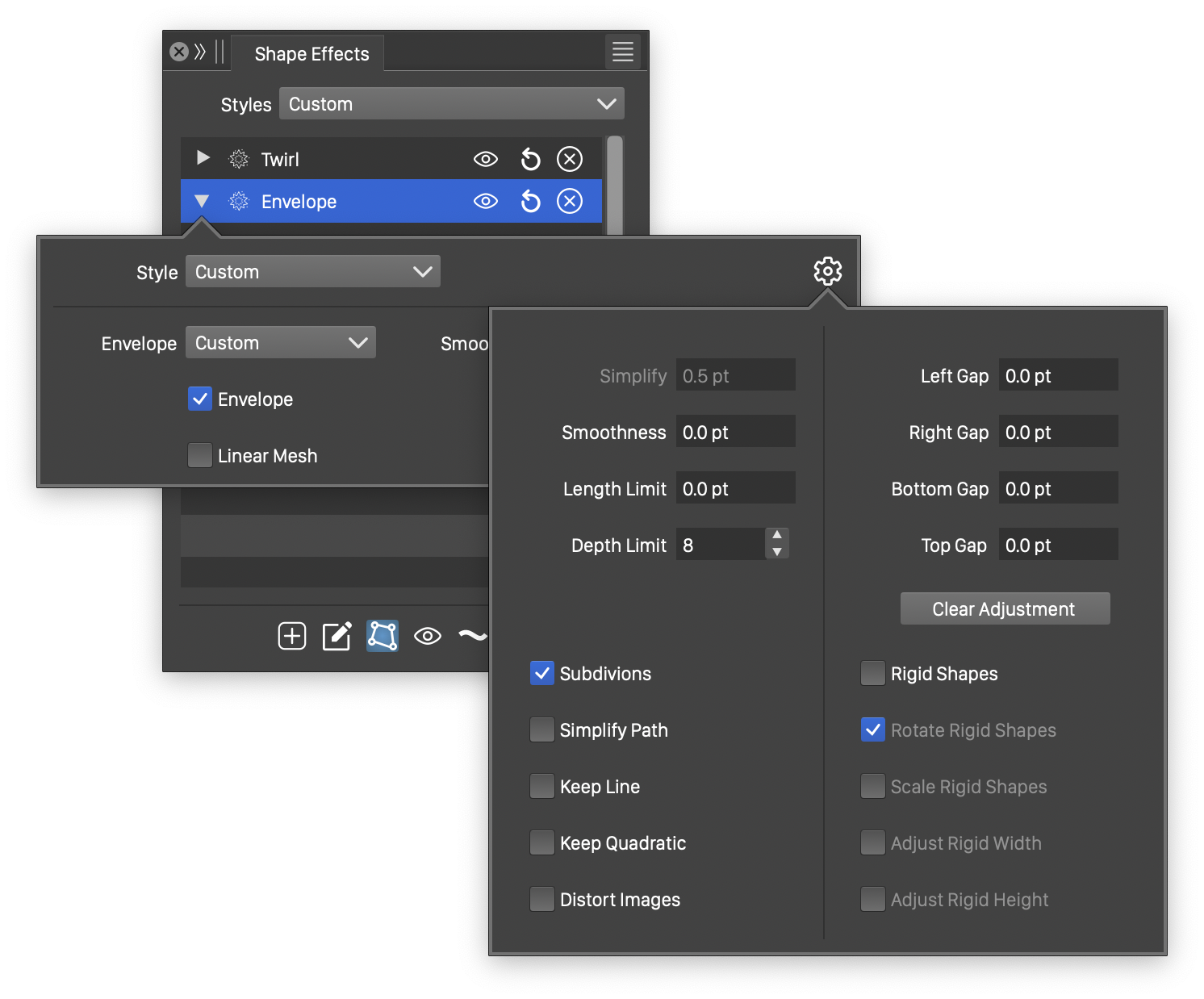Hide the Twirl effect visibility
This screenshot has height=999, width=1204.
click(485, 160)
